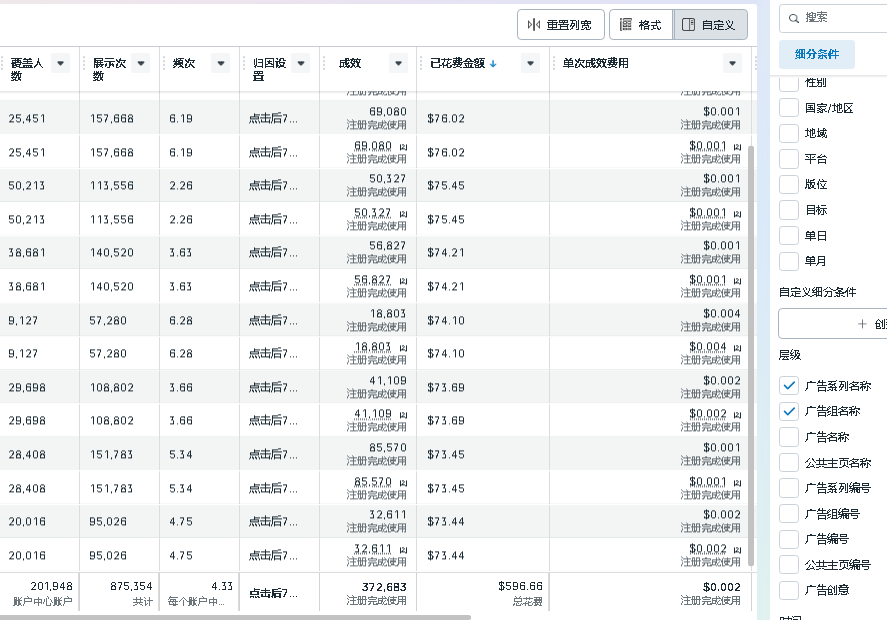
Task: Select the 细分条件 tab
Action: pos(816,53)
